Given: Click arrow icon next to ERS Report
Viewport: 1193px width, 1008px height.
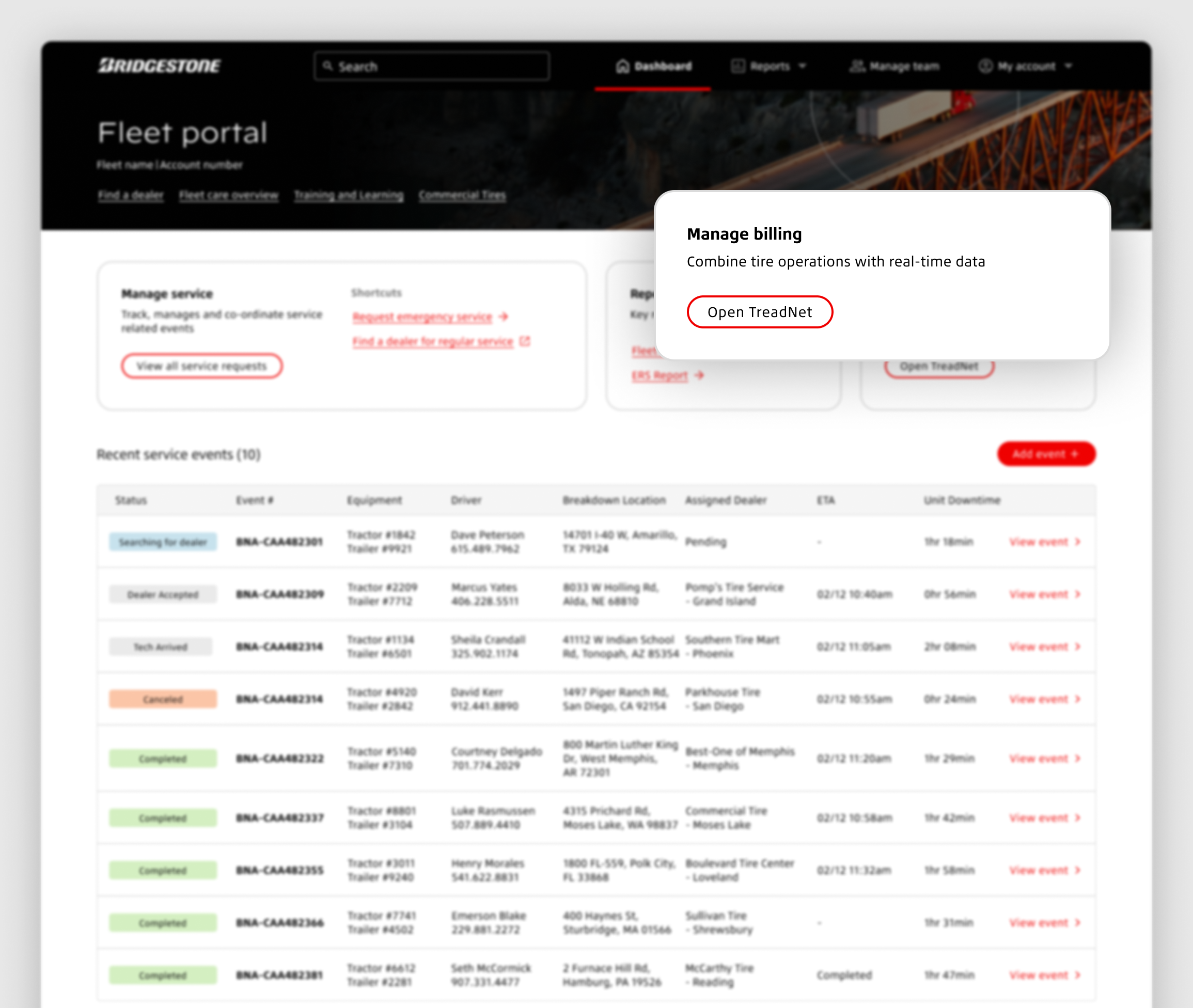Looking at the screenshot, I should 699,375.
